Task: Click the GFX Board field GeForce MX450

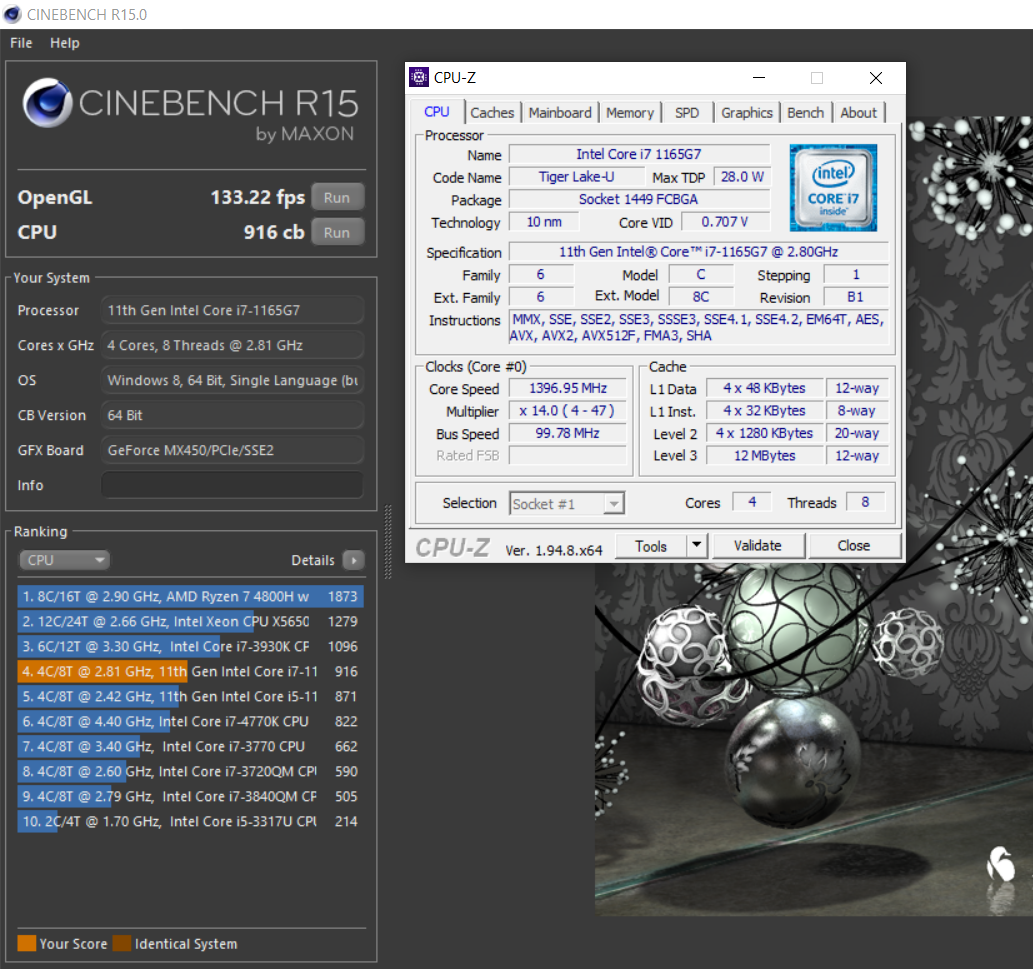Action: pyautogui.click(x=232, y=450)
